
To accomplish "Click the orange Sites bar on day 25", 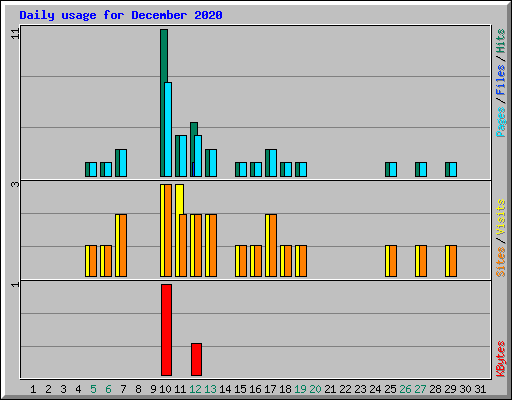I will tap(393, 261).
